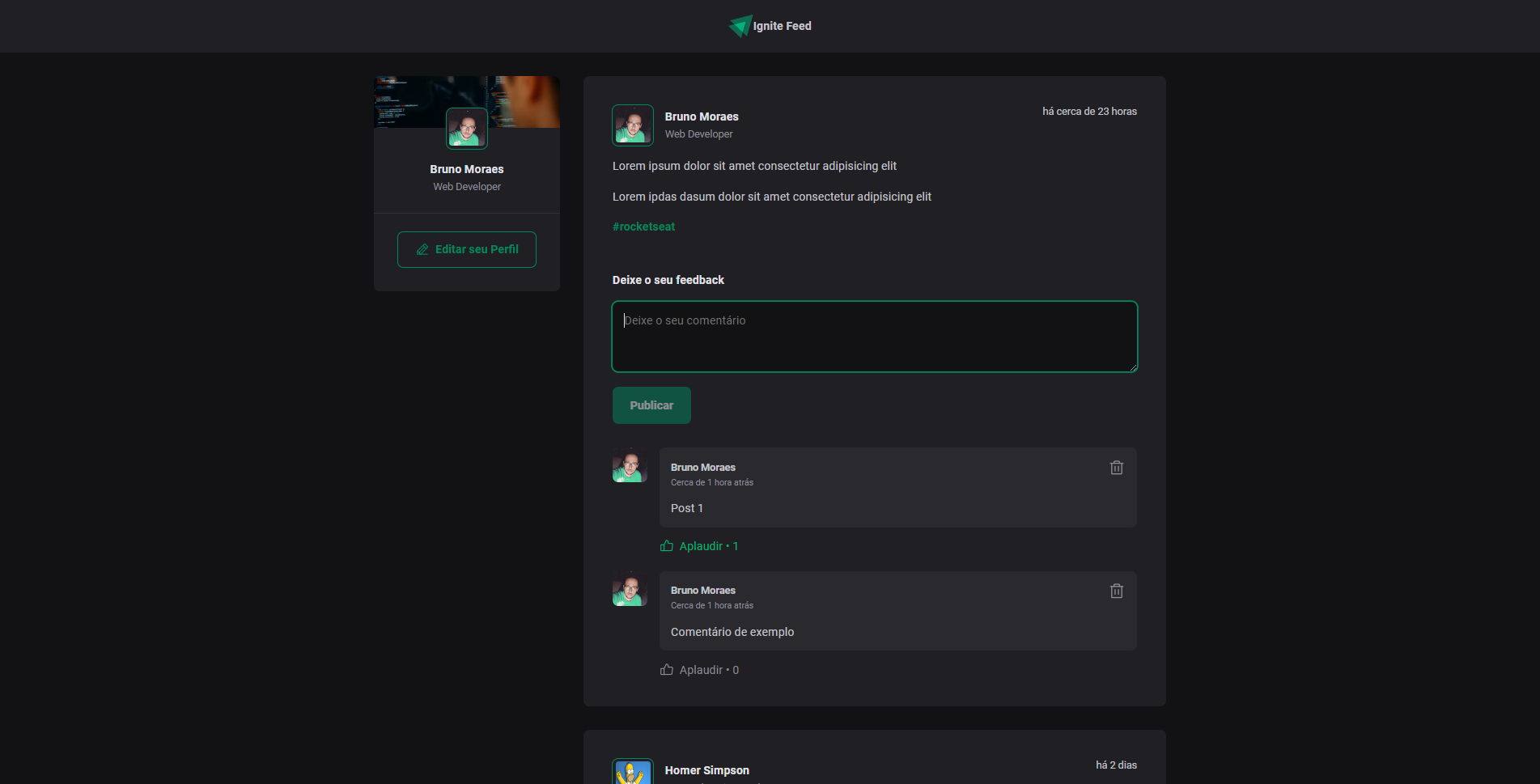Delete the 'Post 1' comment via trash icon

coord(1117,468)
